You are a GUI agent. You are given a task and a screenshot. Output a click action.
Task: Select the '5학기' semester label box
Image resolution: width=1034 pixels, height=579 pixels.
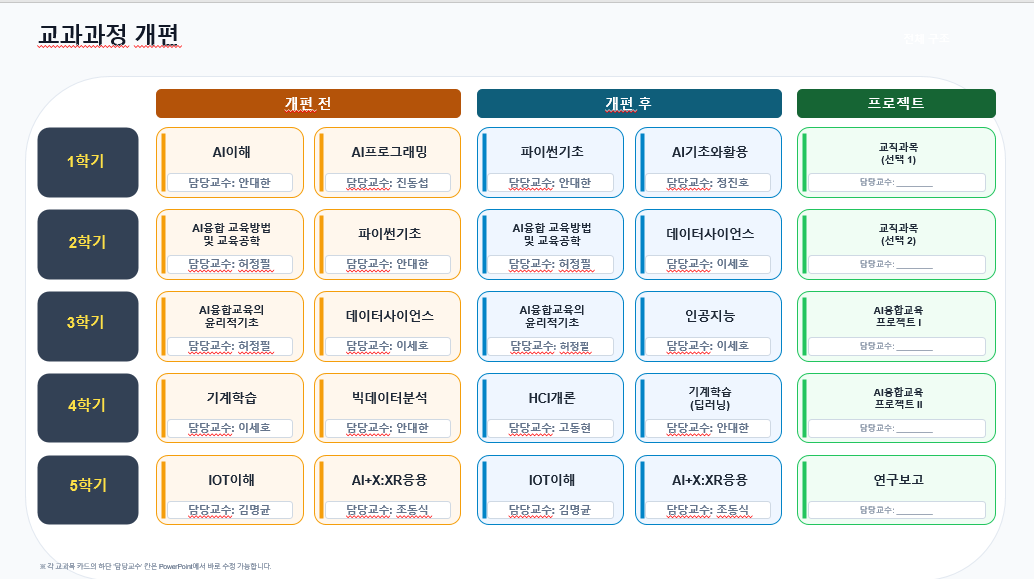click(x=88, y=489)
